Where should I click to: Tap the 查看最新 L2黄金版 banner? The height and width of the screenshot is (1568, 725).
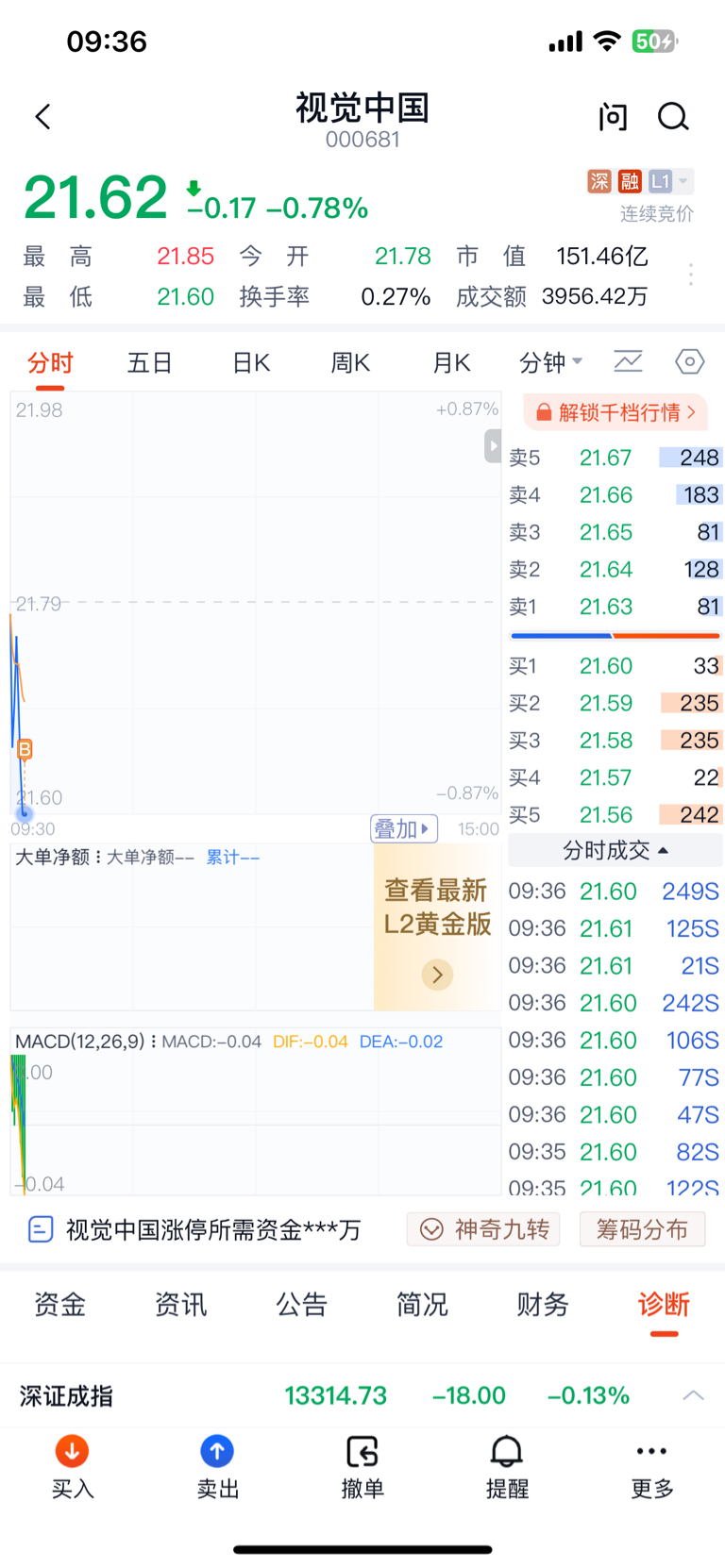437,926
